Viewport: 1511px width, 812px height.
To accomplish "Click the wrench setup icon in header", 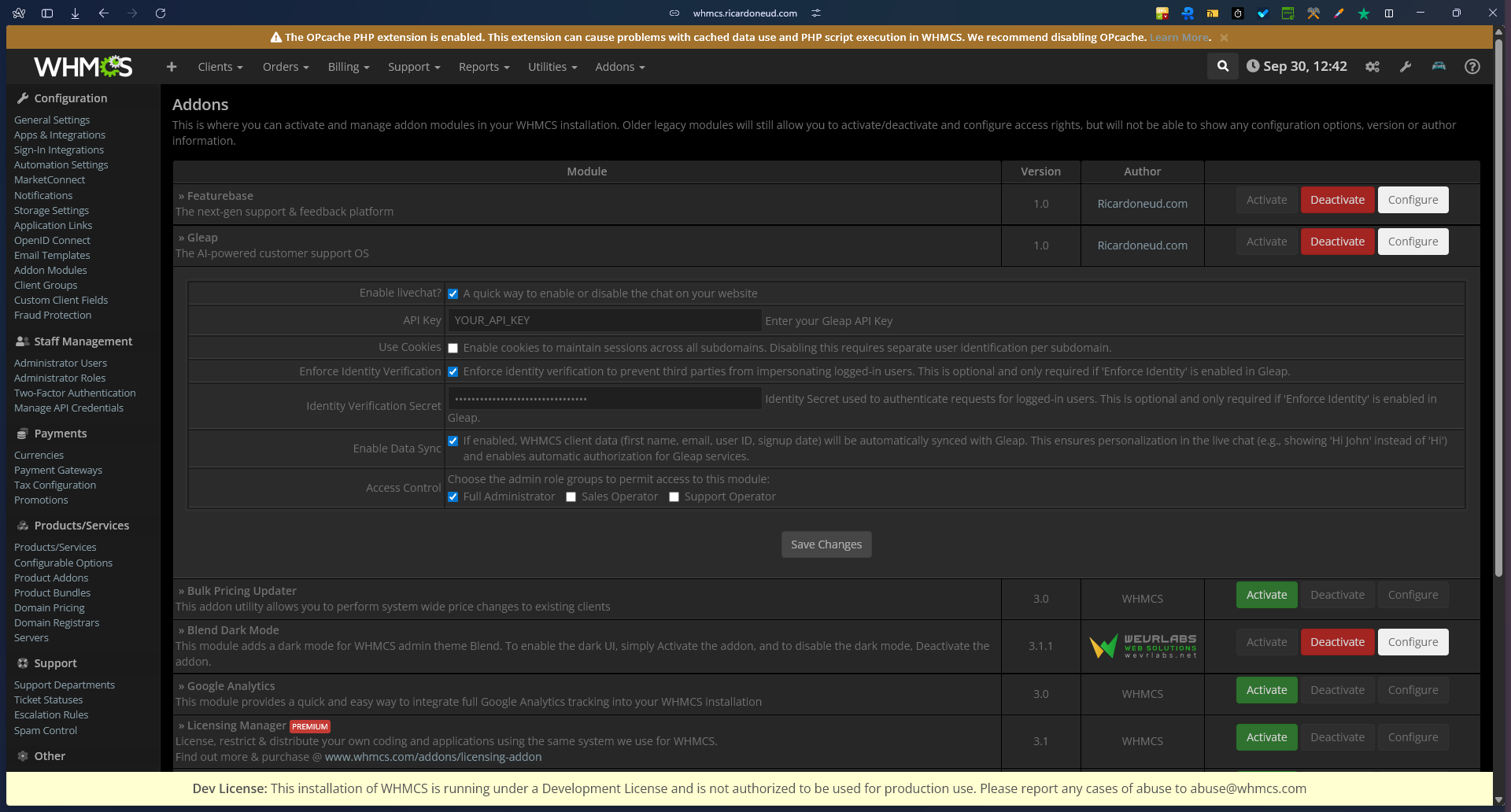I will [1406, 67].
